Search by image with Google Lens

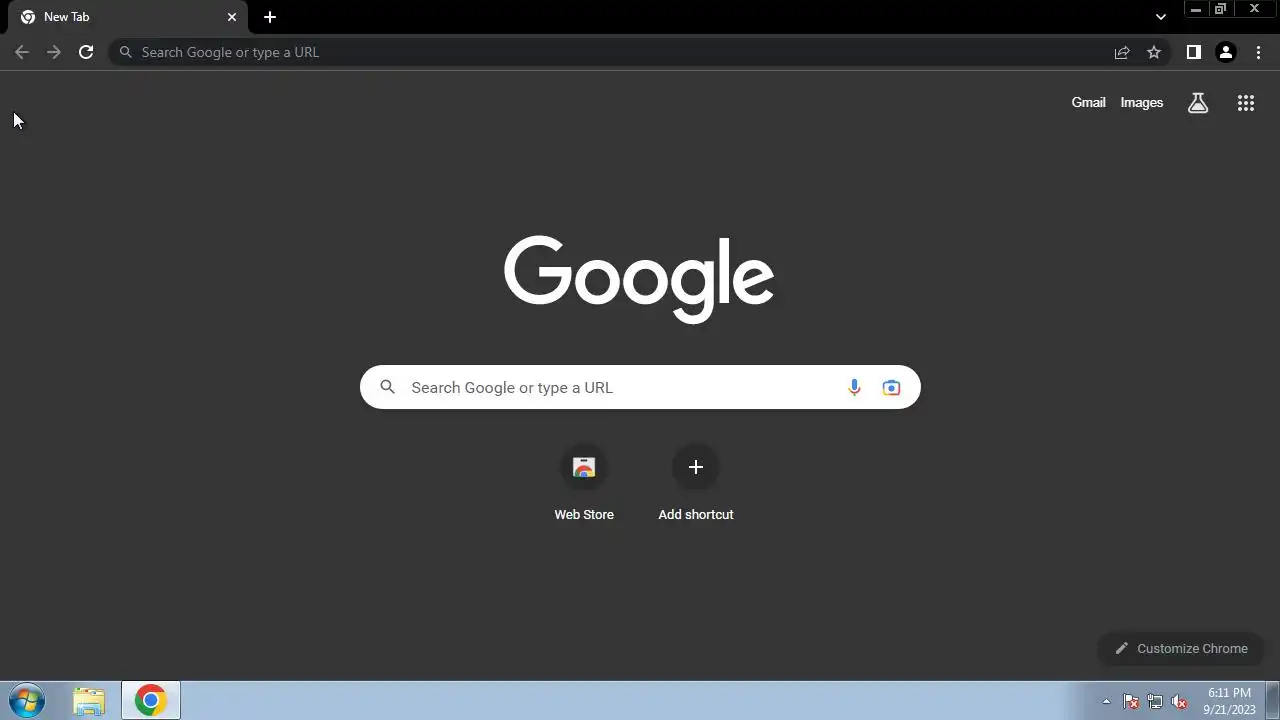pyautogui.click(x=891, y=387)
